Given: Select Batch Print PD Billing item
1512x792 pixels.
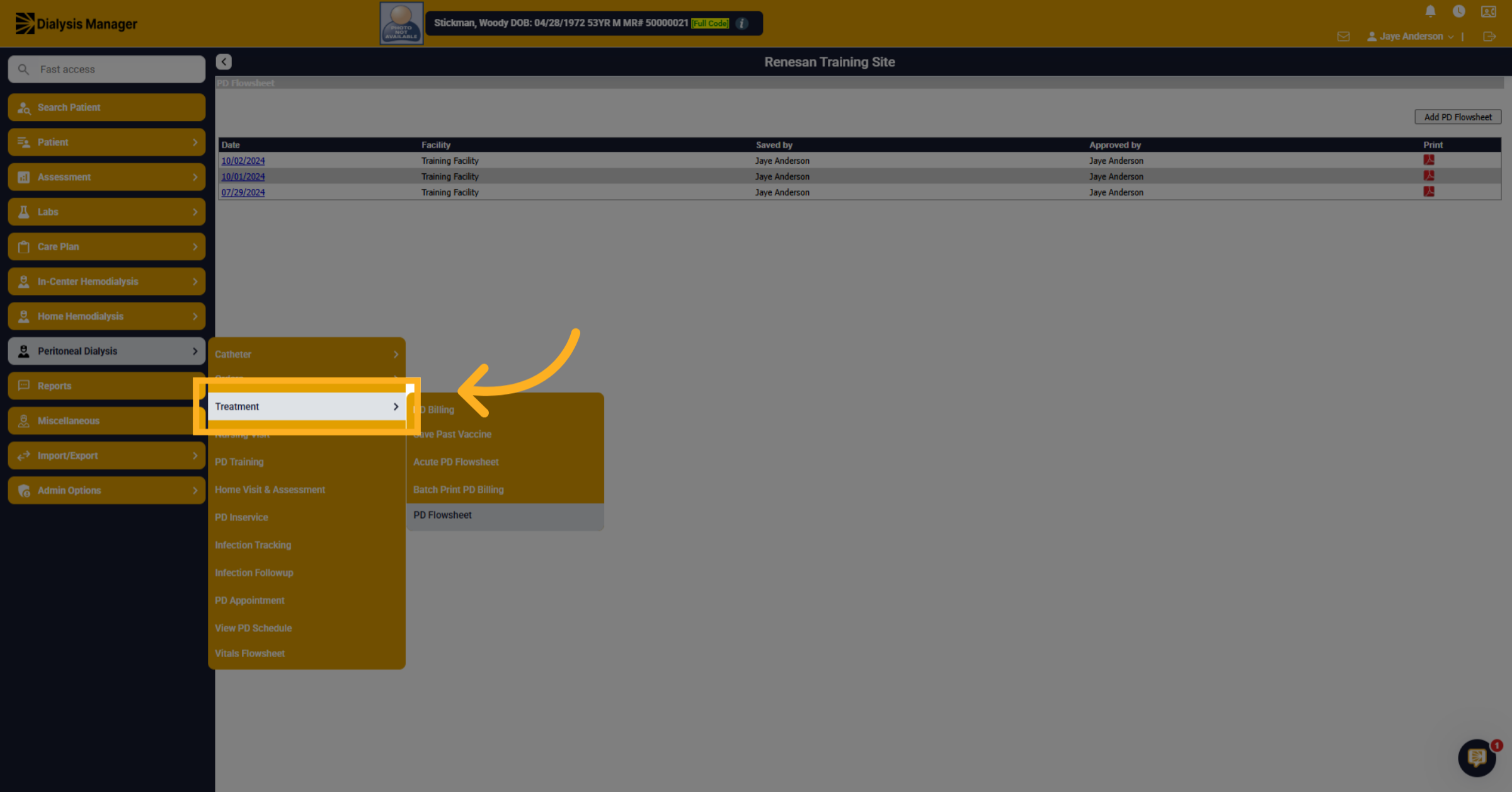Looking at the screenshot, I should coord(505,490).
